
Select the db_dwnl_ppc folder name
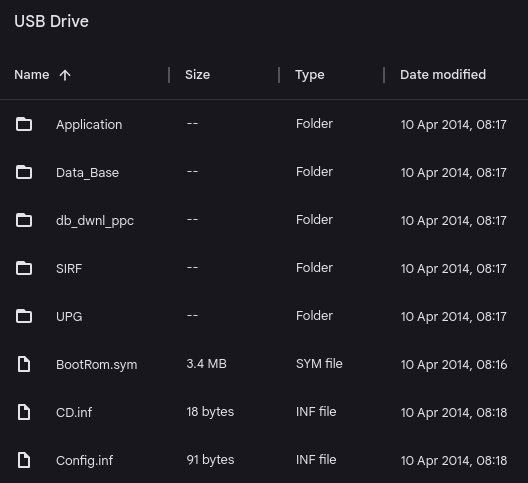tap(95, 221)
